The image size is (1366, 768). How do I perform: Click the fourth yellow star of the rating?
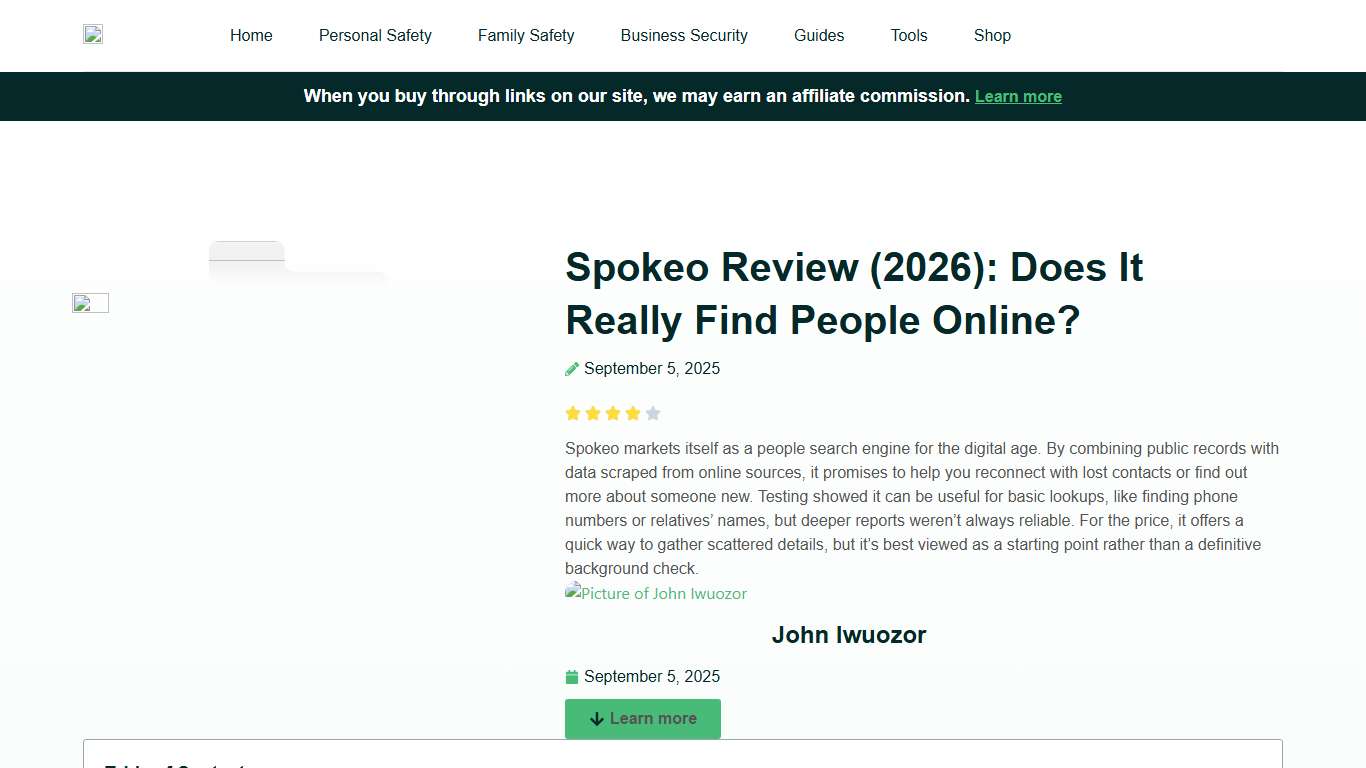pyautogui.click(x=633, y=413)
